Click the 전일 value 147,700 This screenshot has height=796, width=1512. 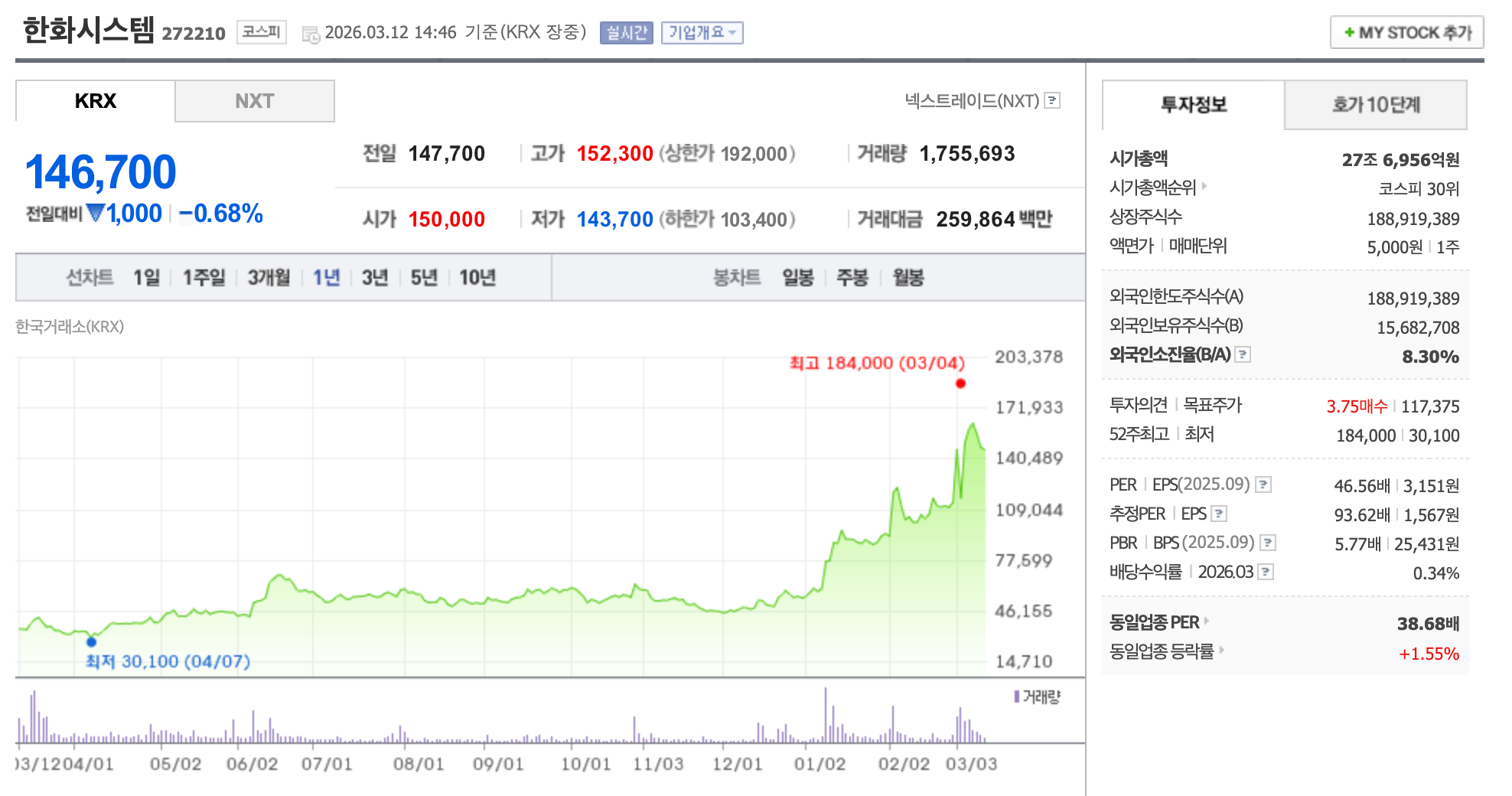(x=447, y=154)
